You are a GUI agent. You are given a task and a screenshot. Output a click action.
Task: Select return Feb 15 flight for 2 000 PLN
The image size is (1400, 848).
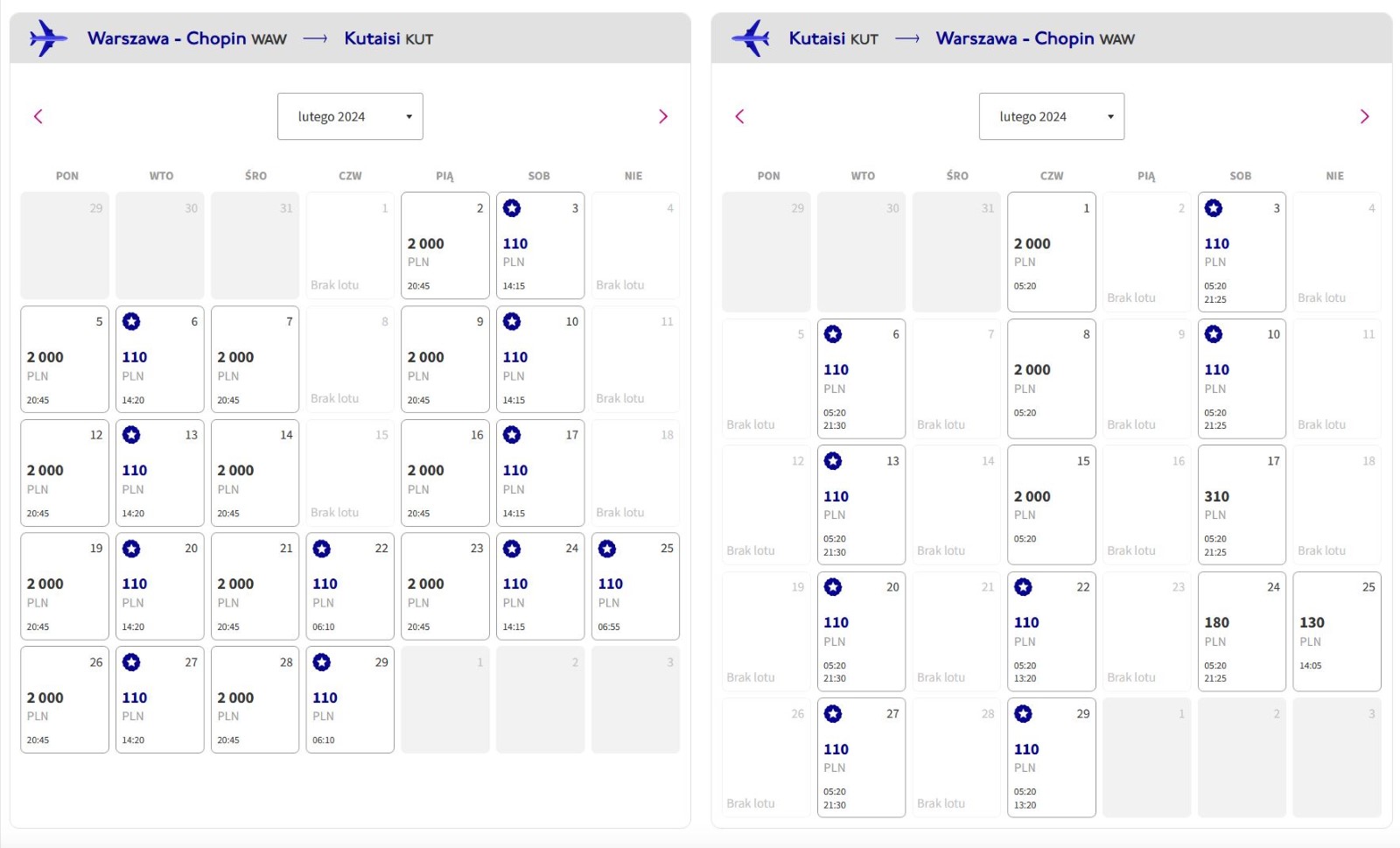(x=1052, y=505)
